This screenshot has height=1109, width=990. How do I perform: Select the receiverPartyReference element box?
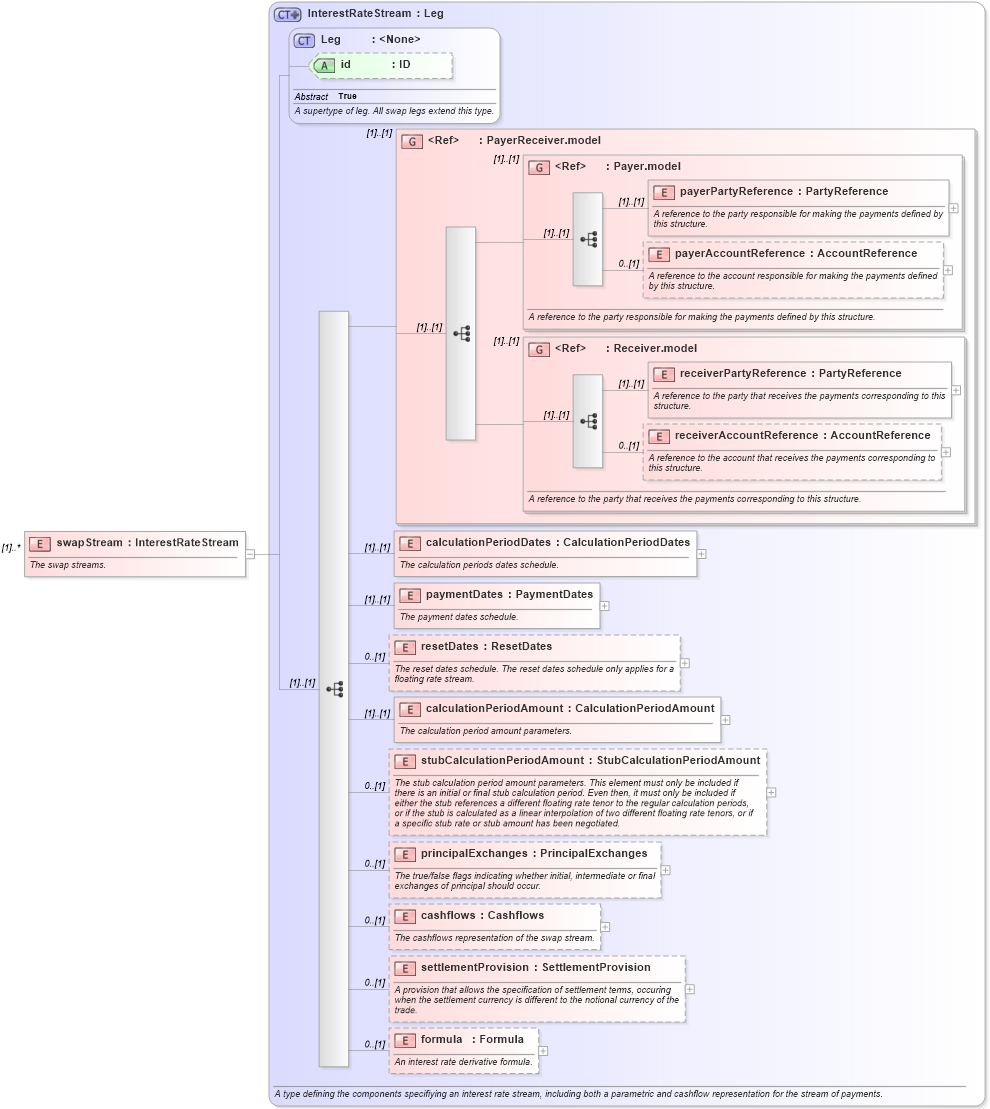coord(795,373)
